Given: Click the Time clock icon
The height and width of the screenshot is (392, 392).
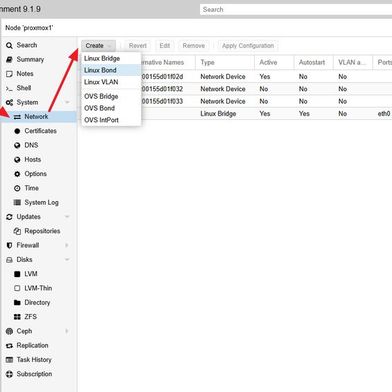Looking at the screenshot, I should [x=17, y=188].
